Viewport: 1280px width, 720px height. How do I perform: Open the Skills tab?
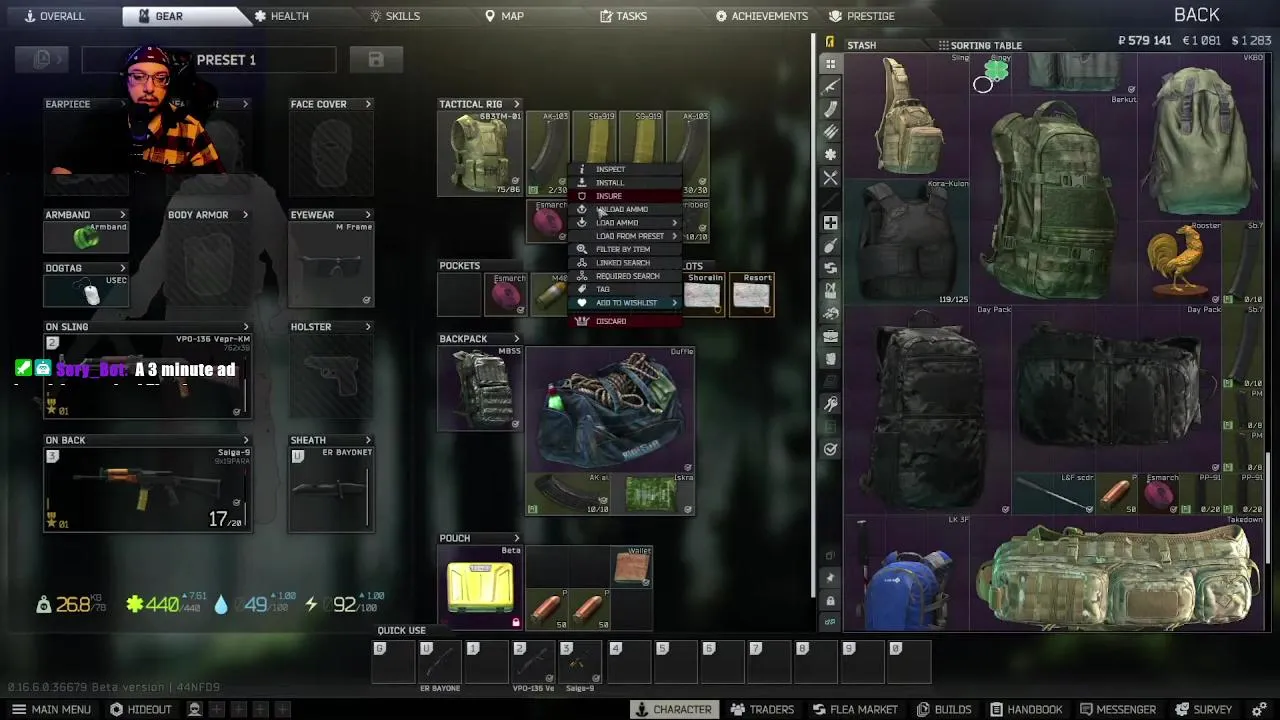click(394, 16)
